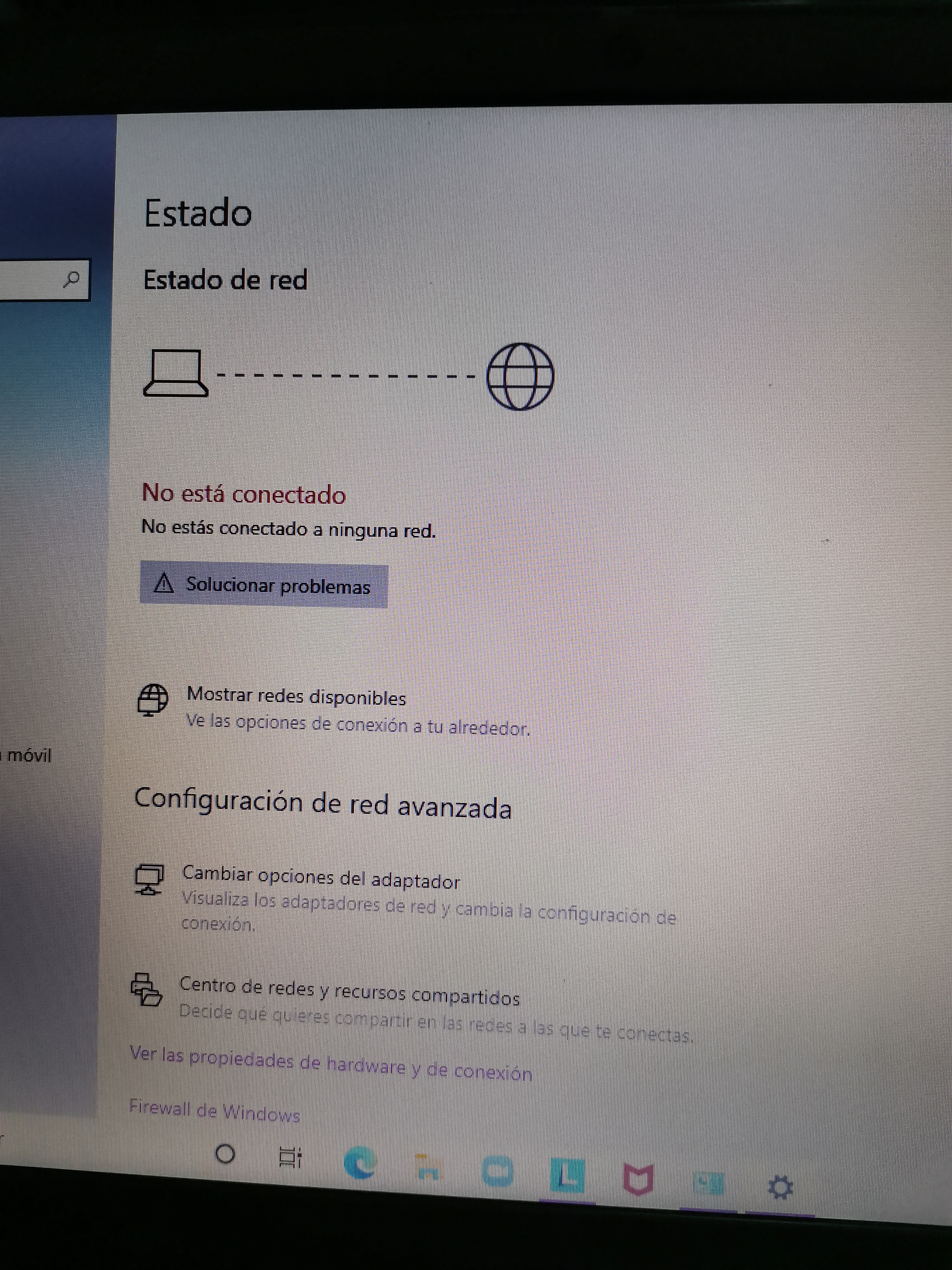Click the globe icon in network diagram
The image size is (952, 1270).
pos(520,377)
